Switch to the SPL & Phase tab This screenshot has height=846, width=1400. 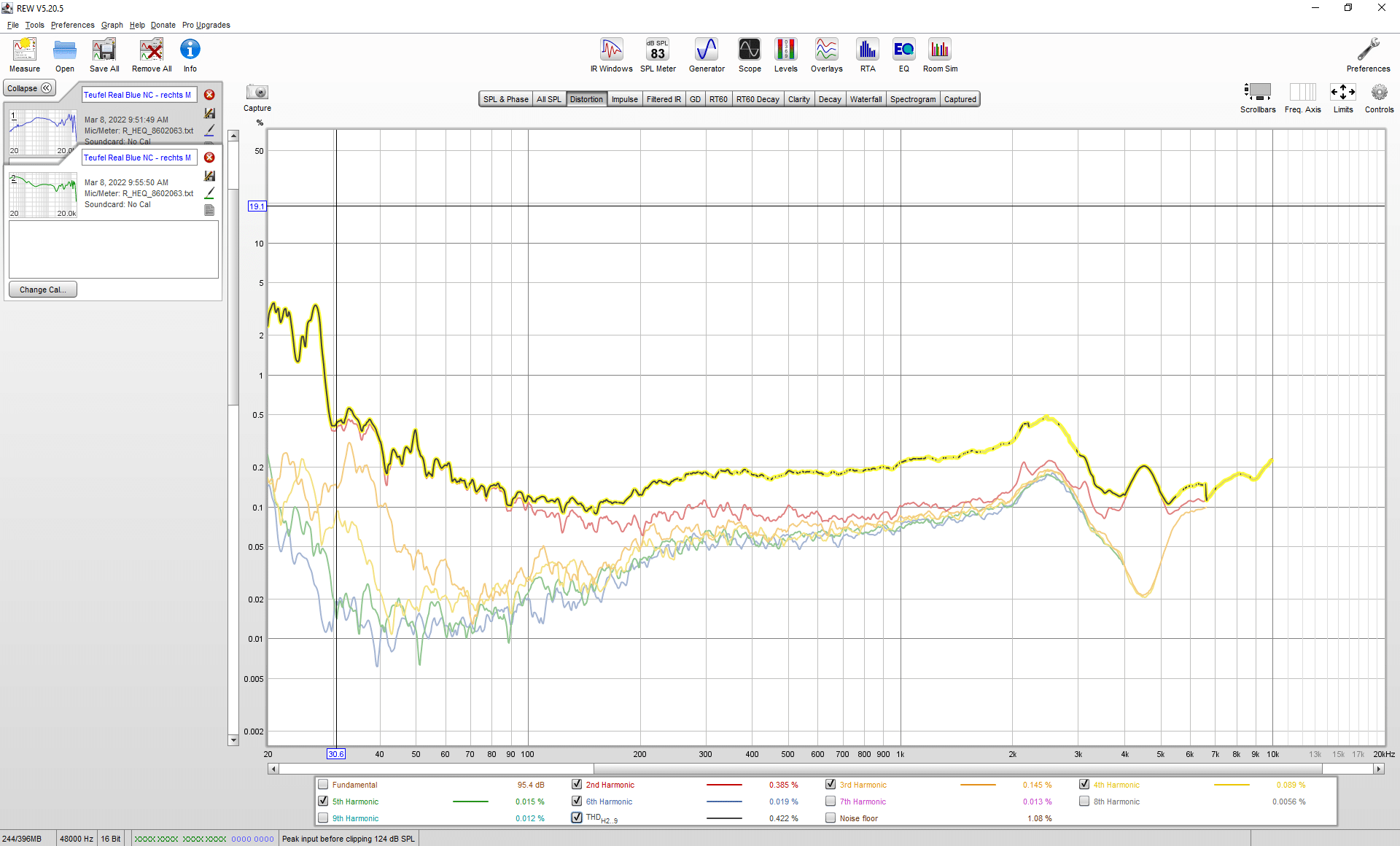506,99
